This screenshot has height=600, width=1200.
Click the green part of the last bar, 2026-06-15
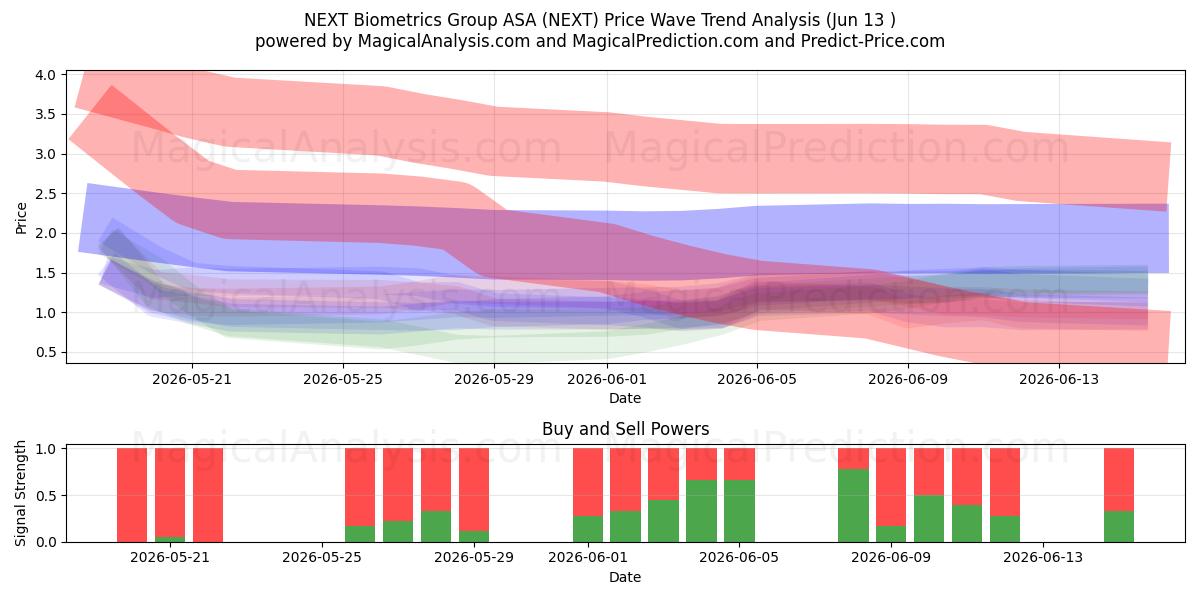[x=1119, y=527]
